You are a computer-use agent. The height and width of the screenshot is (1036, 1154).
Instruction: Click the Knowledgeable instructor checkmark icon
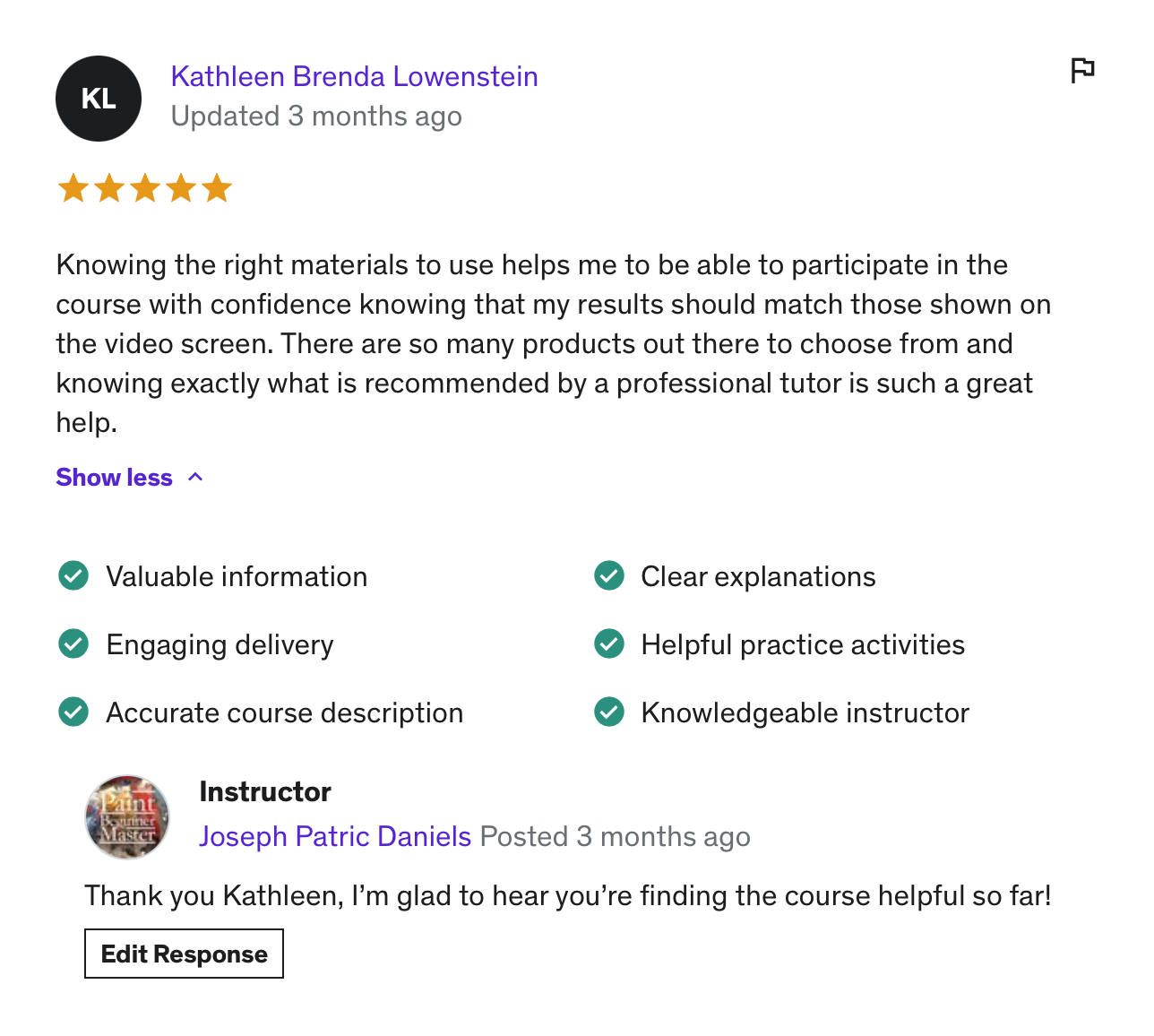coord(609,712)
